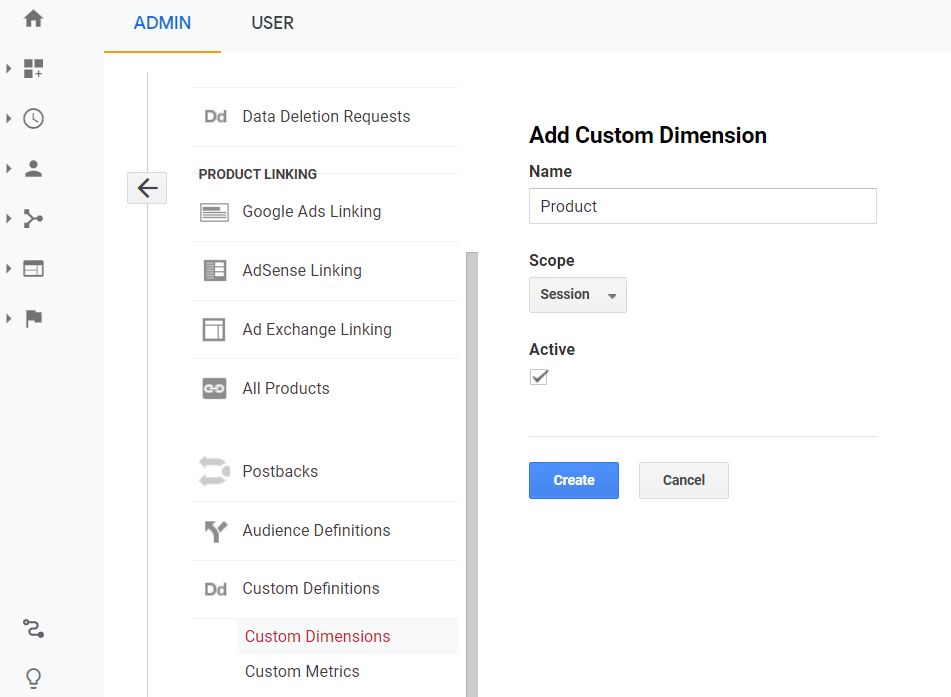Screen dimensions: 951x697
Task: Expand the Customization navigation arrow
Action: (9, 68)
